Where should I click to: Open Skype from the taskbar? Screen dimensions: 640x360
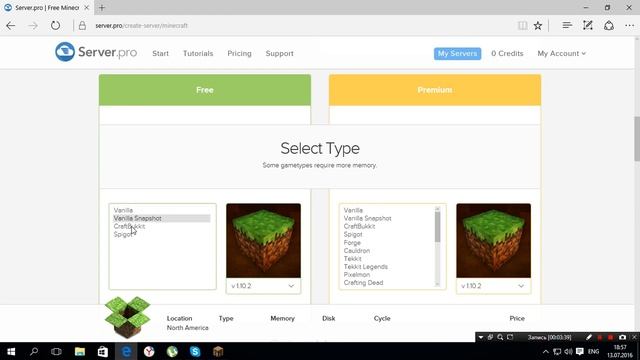click(195, 351)
